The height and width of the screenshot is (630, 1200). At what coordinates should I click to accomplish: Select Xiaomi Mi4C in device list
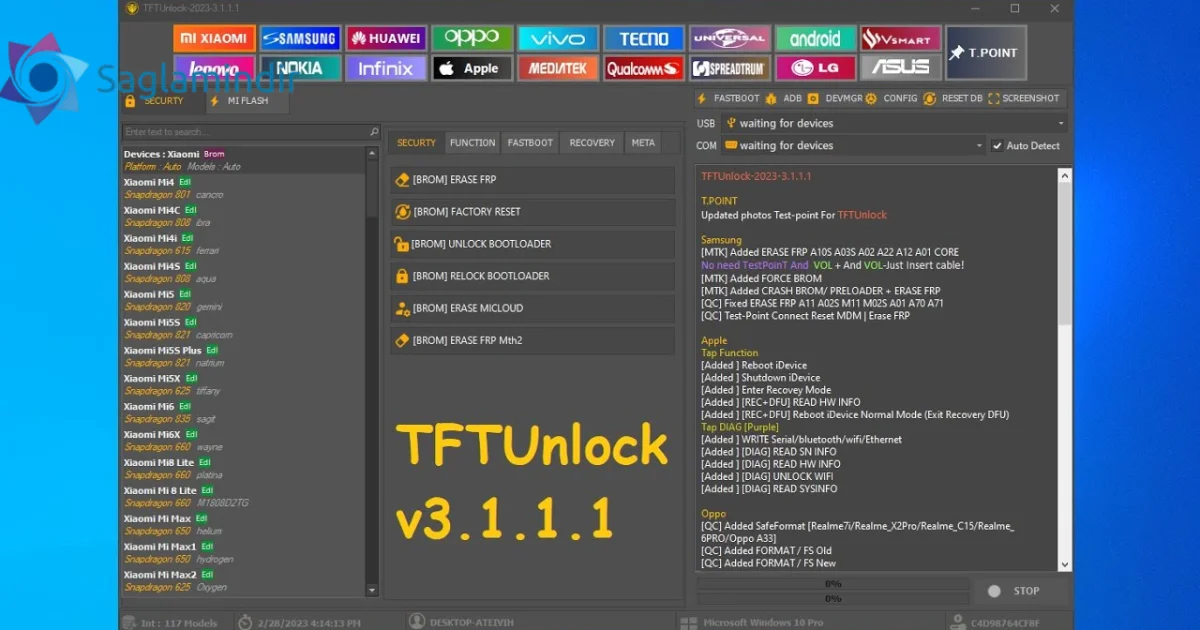(x=243, y=217)
